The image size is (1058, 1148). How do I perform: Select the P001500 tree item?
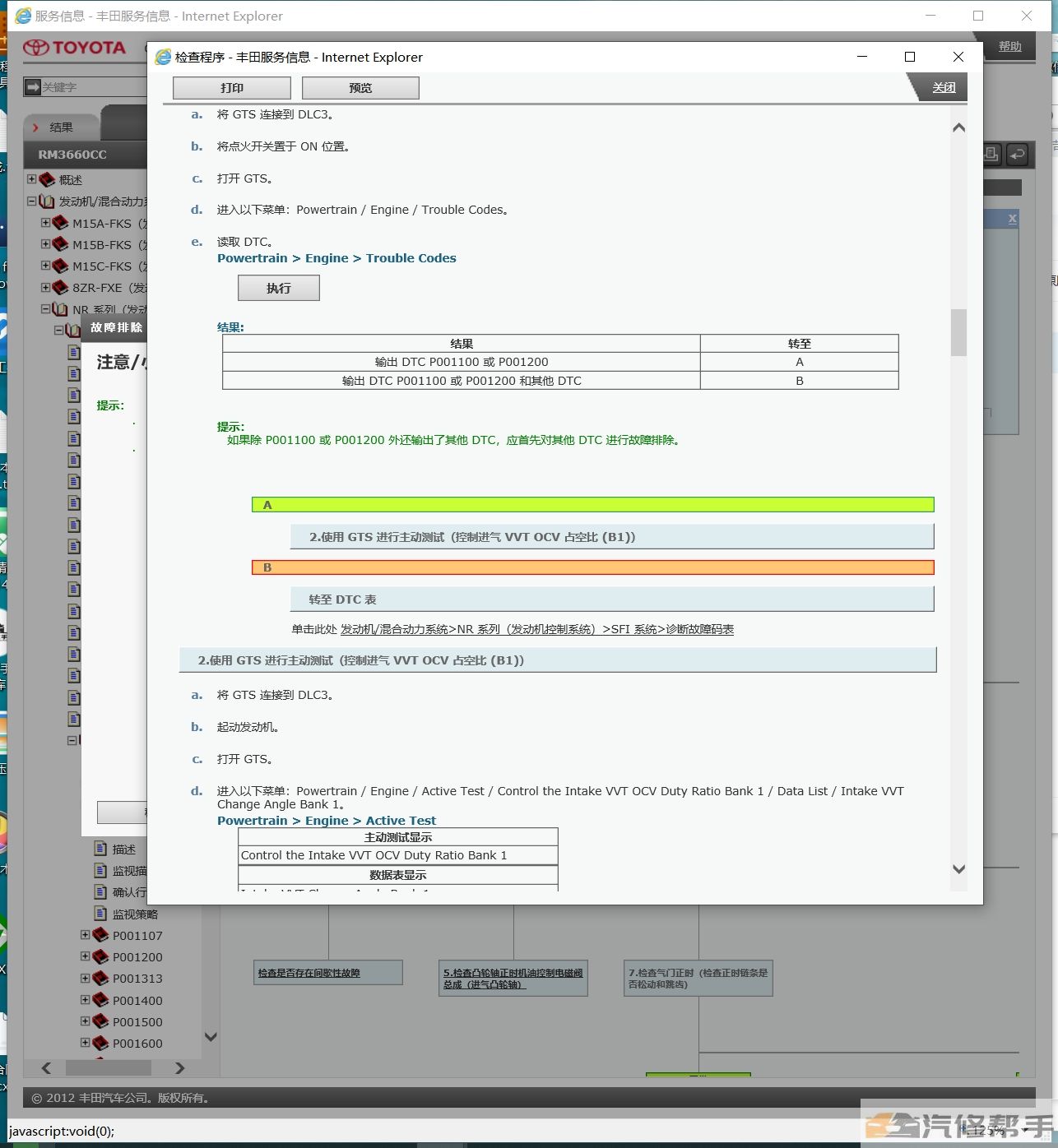pos(137,1022)
